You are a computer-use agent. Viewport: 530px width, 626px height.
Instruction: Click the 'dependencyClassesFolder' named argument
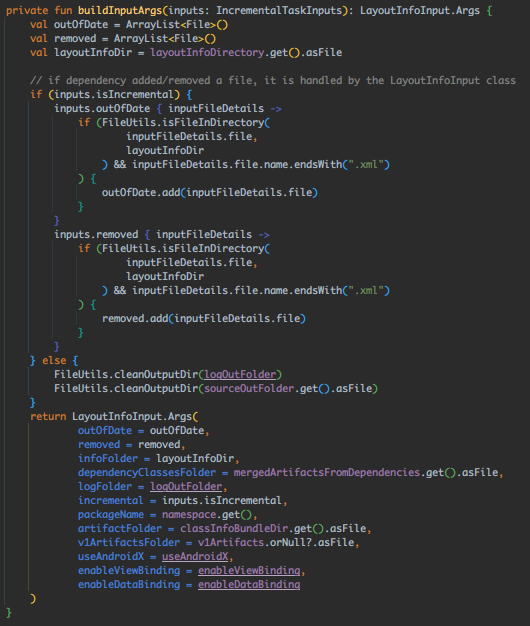(x=146, y=472)
